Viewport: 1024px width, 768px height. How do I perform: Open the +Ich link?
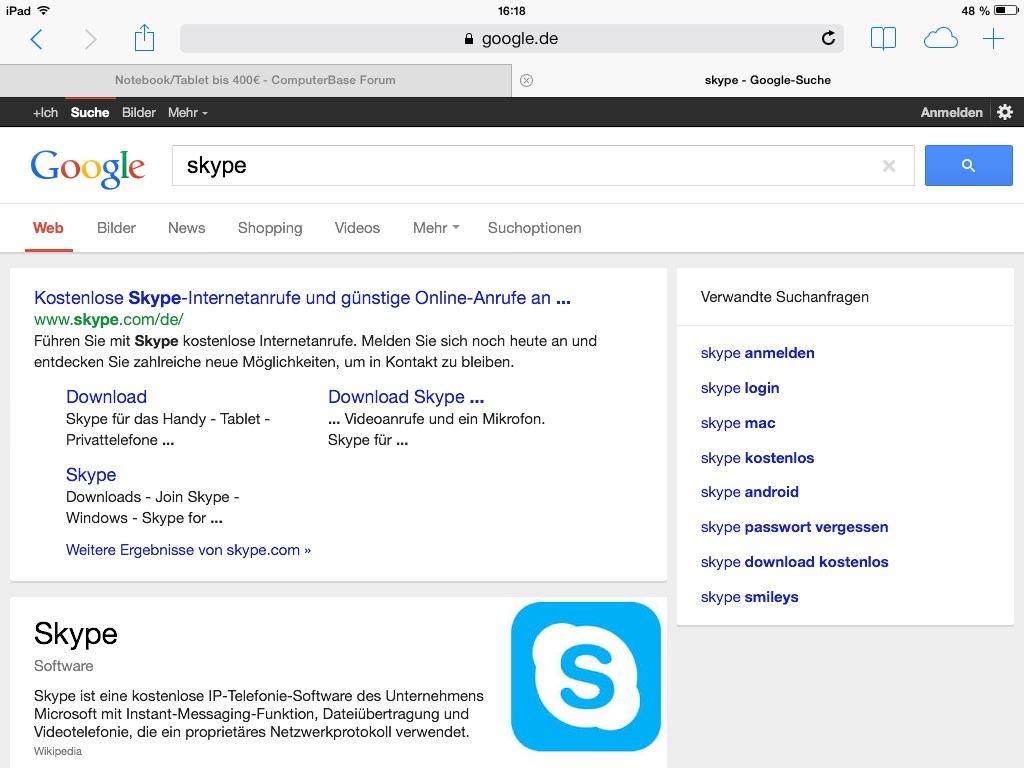pyautogui.click(x=45, y=112)
